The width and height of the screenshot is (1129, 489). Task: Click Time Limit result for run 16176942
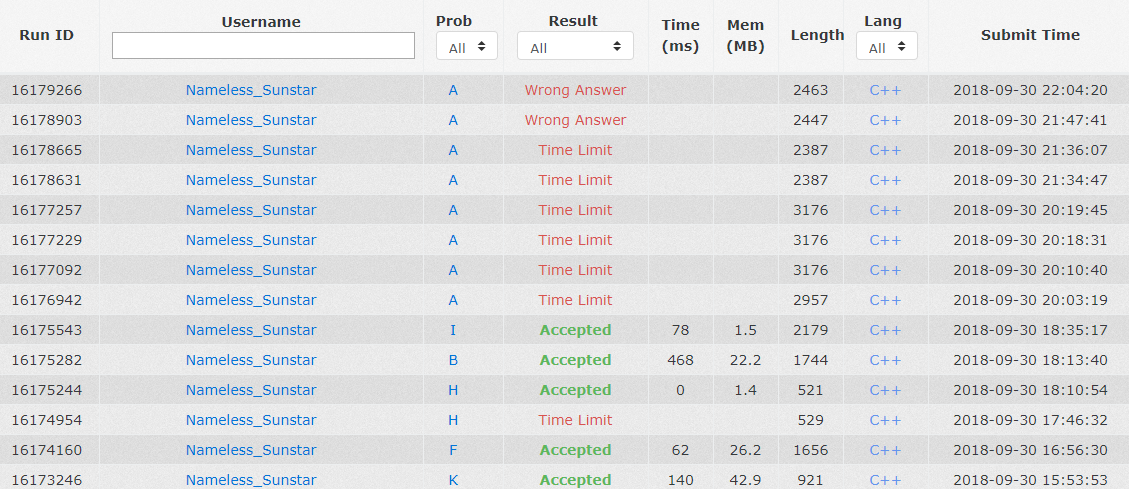tap(575, 300)
